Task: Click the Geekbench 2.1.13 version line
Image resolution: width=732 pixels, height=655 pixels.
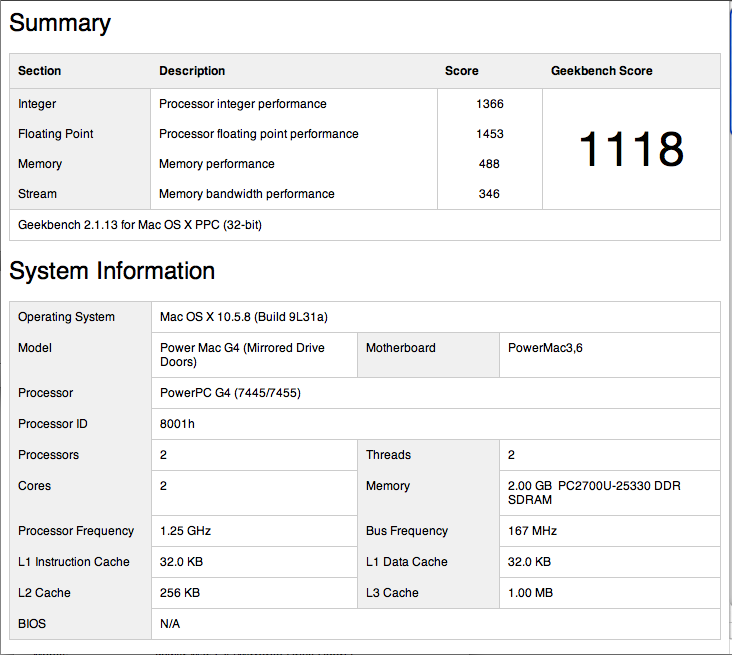Action: (x=140, y=225)
